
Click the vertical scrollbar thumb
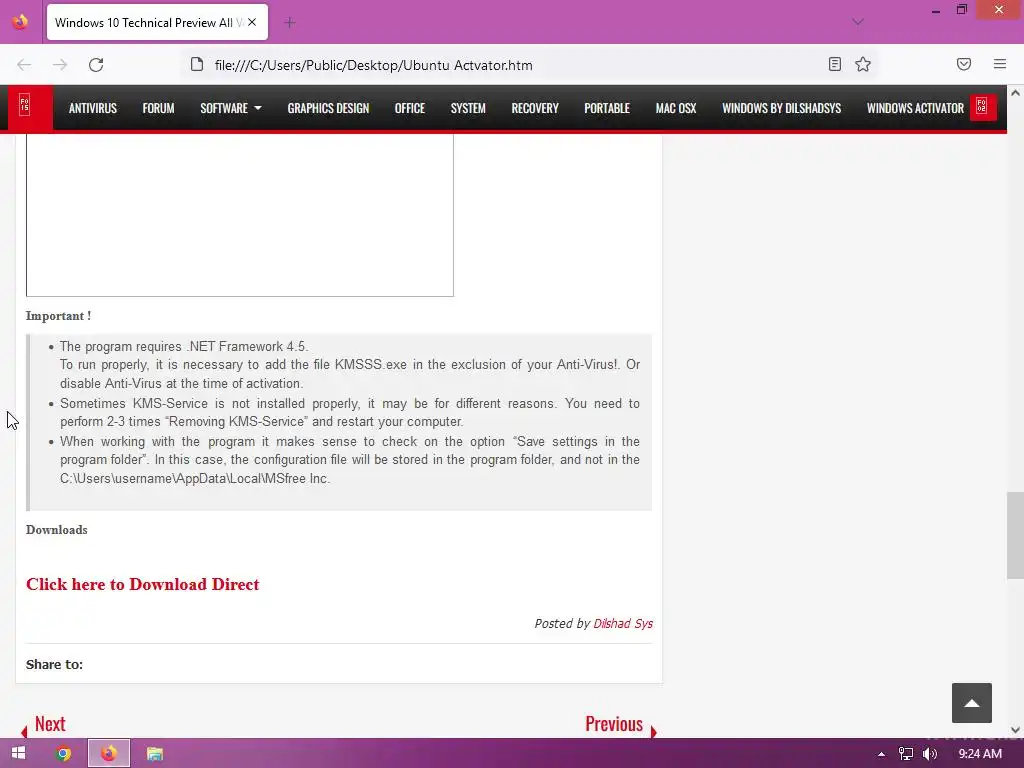coord(1015,536)
